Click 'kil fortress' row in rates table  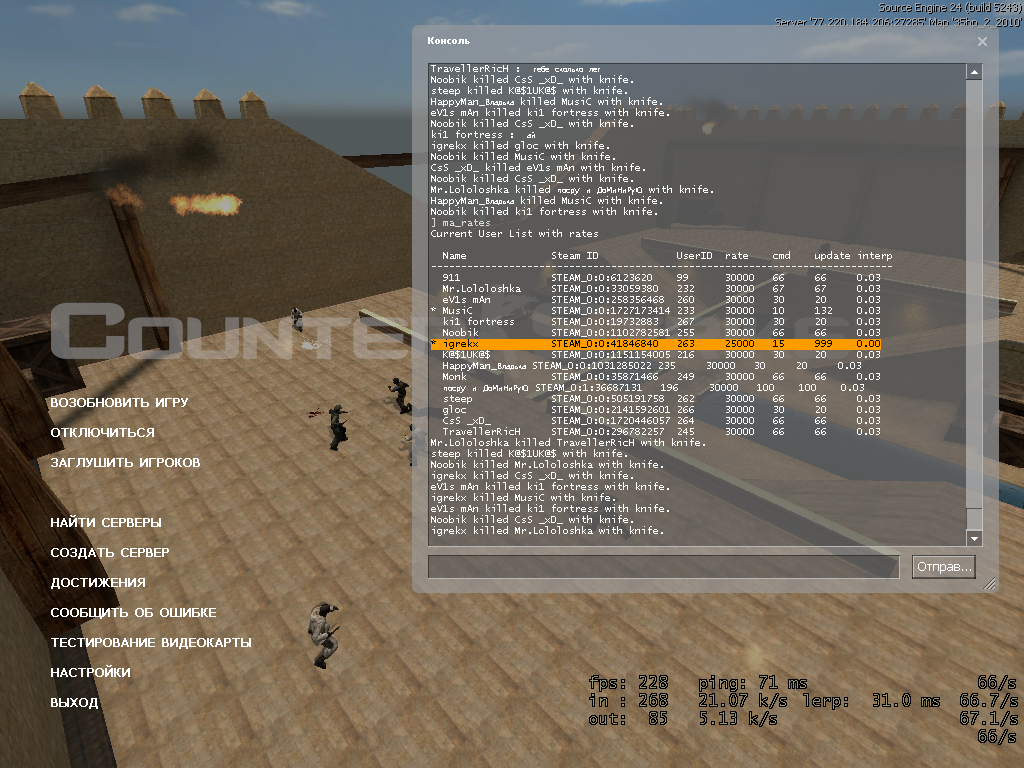click(x=661, y=321)
